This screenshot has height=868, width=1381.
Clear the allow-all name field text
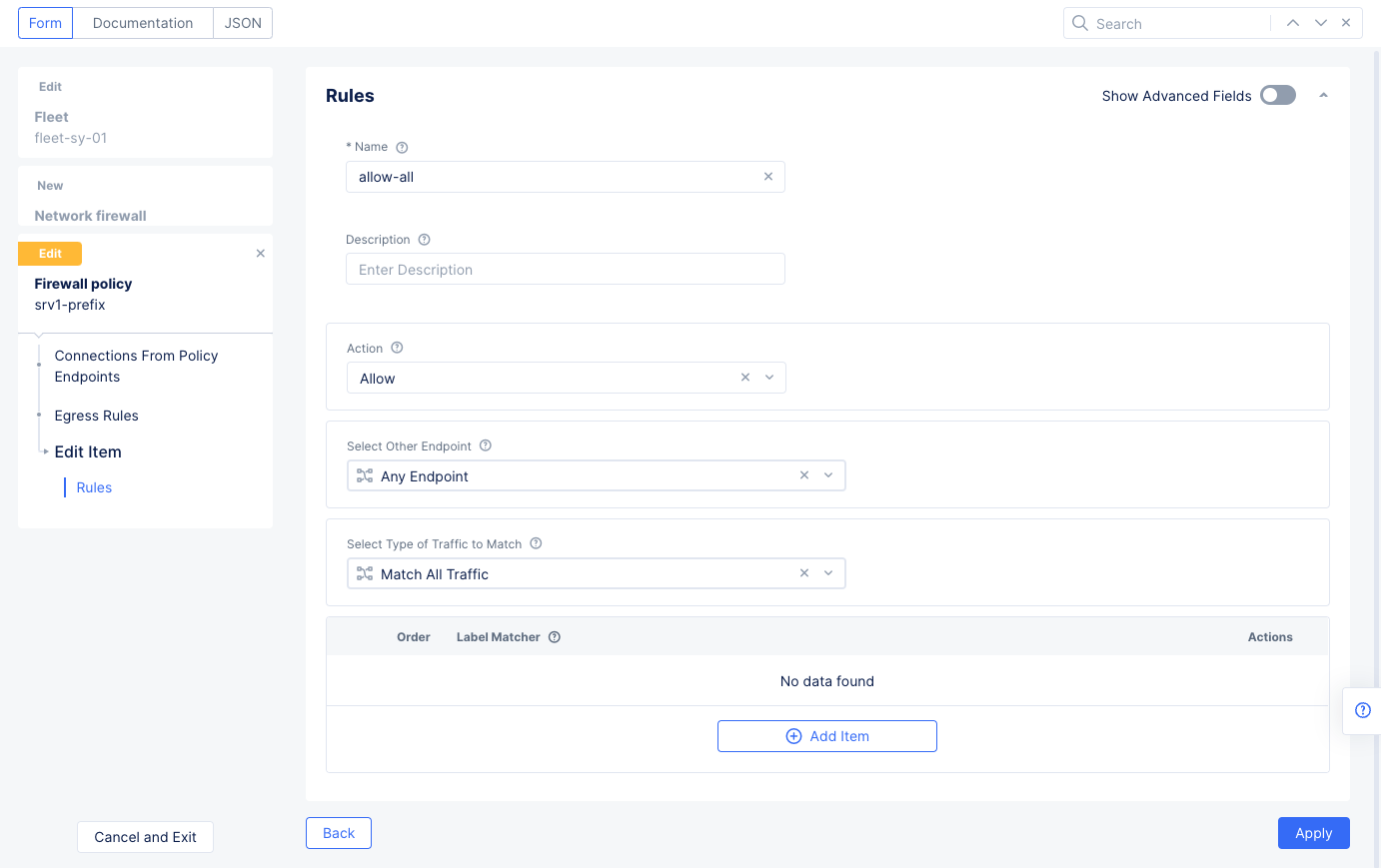(x=768, y=177)
